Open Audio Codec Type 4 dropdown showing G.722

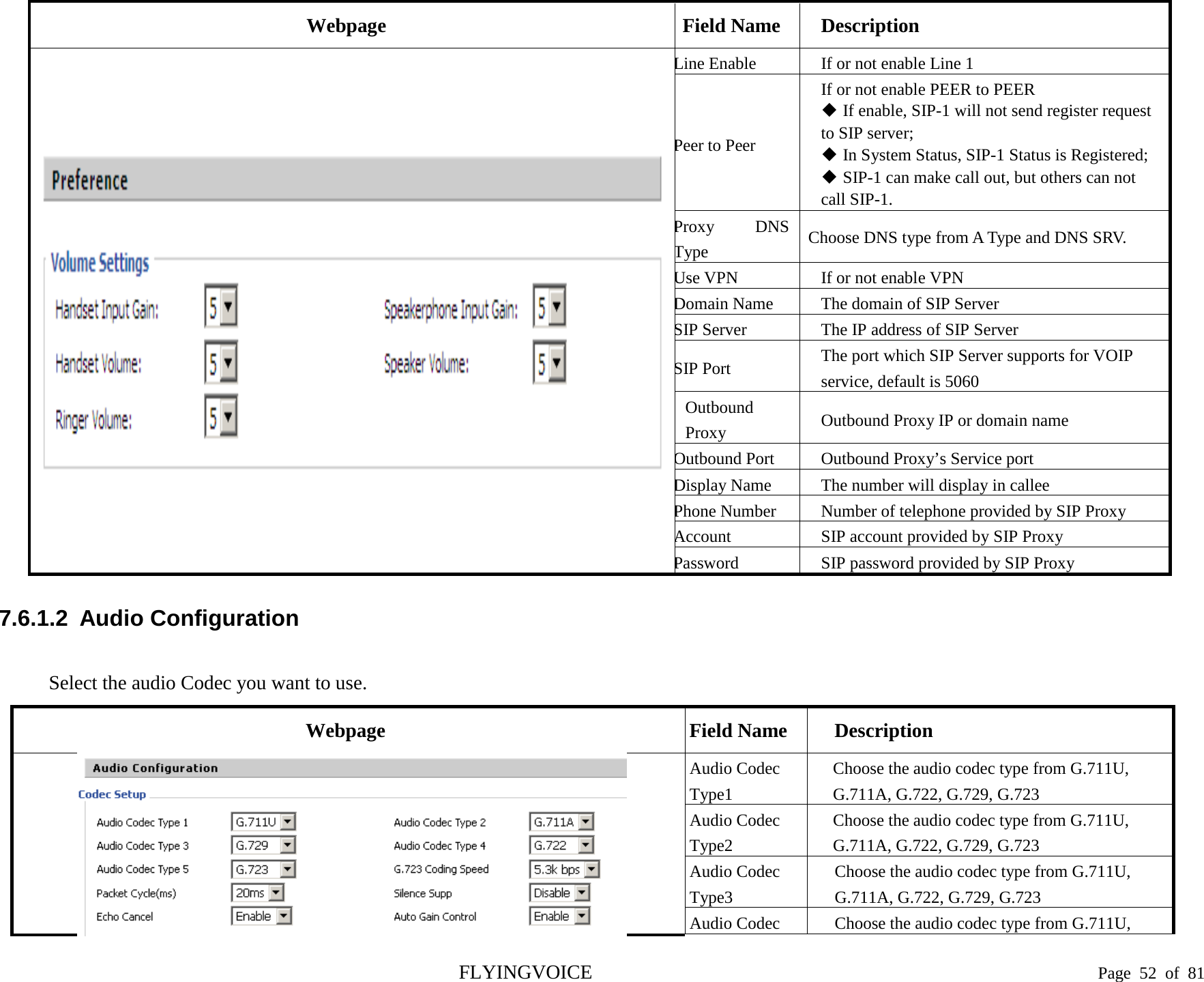click(562, 845)
